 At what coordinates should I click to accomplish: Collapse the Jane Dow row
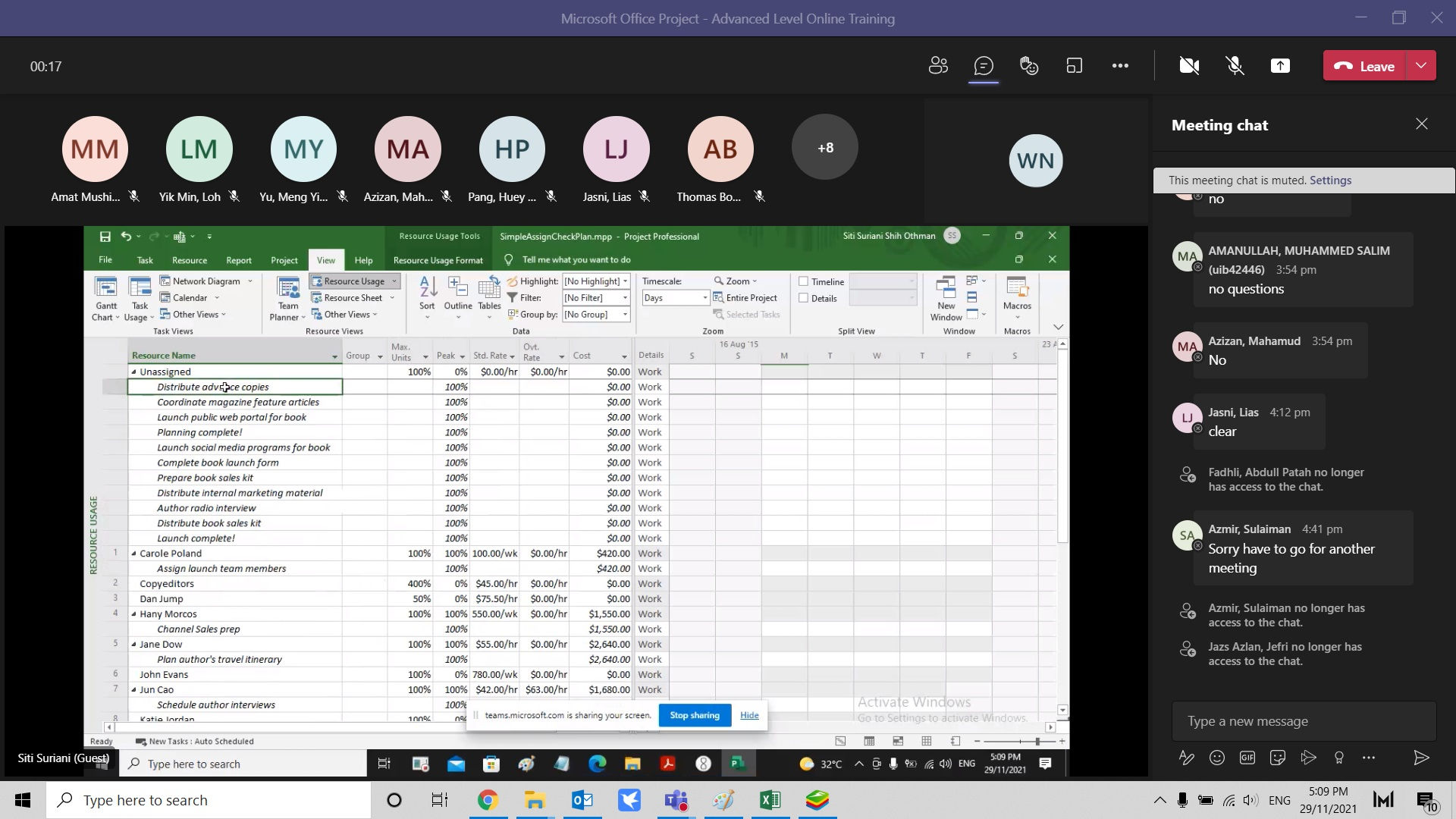tap(134, 645)
